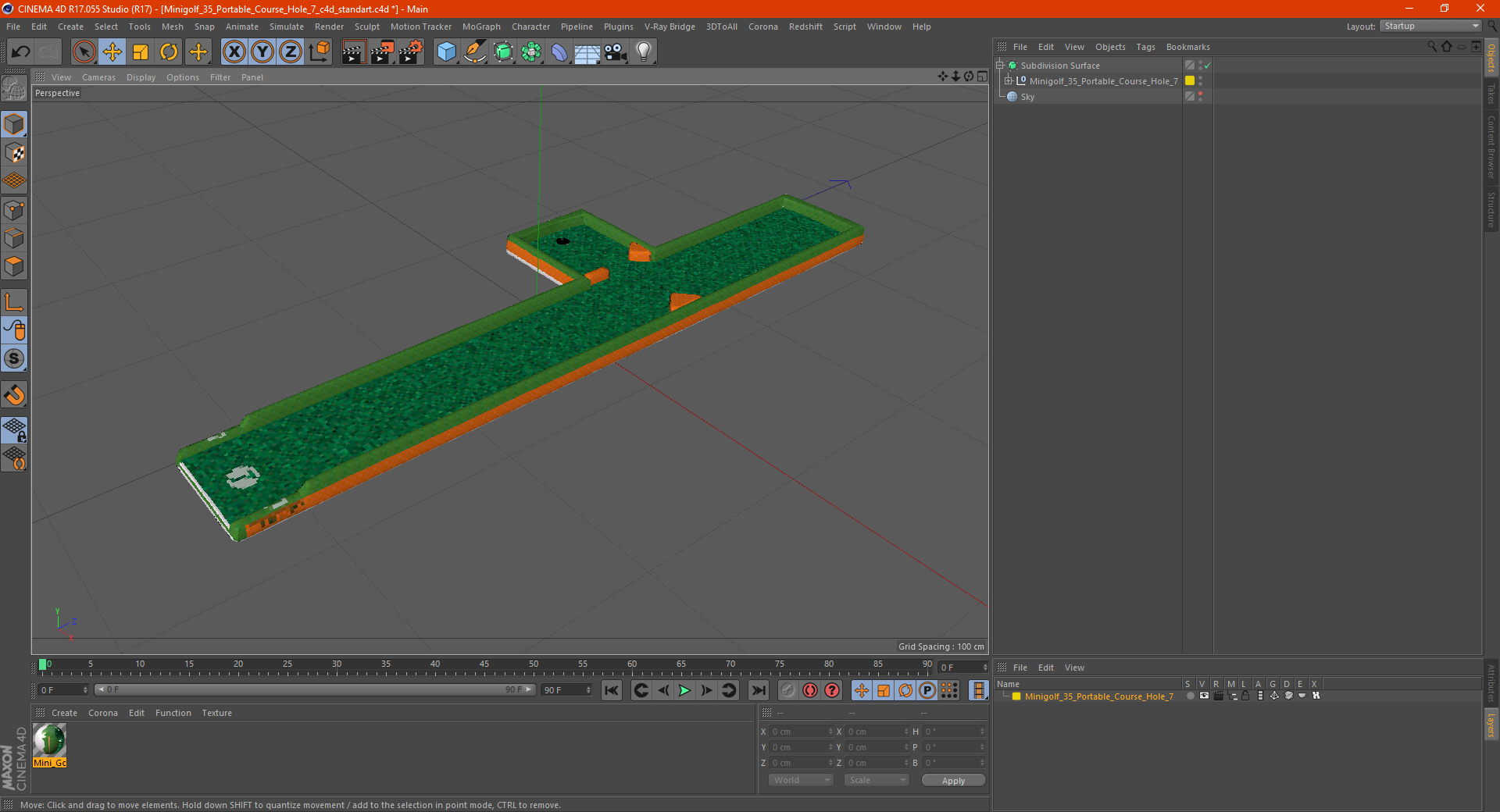Switch to Texture mode
1500x812 pixels.
pyautogui.click(x=14, y=153)
